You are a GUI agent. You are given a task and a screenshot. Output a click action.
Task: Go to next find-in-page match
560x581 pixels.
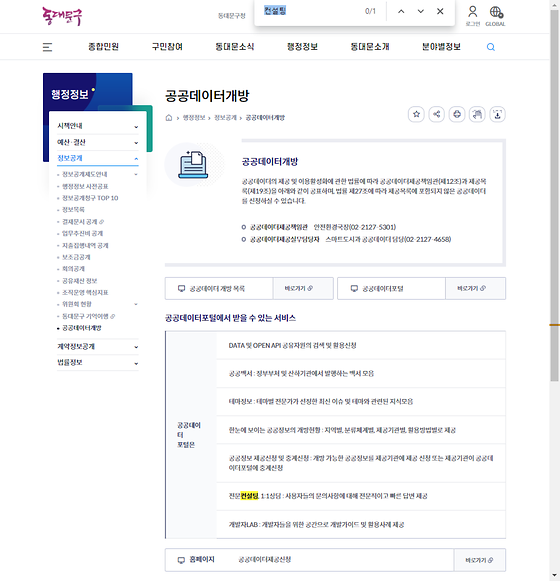click(x=421, y=11)
